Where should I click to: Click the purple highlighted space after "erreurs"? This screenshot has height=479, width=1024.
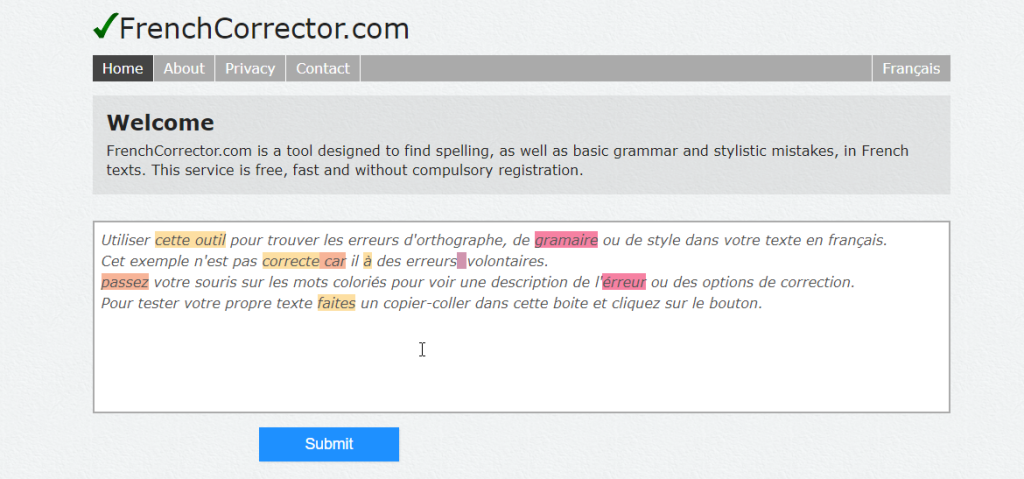(x=461, y=261)
